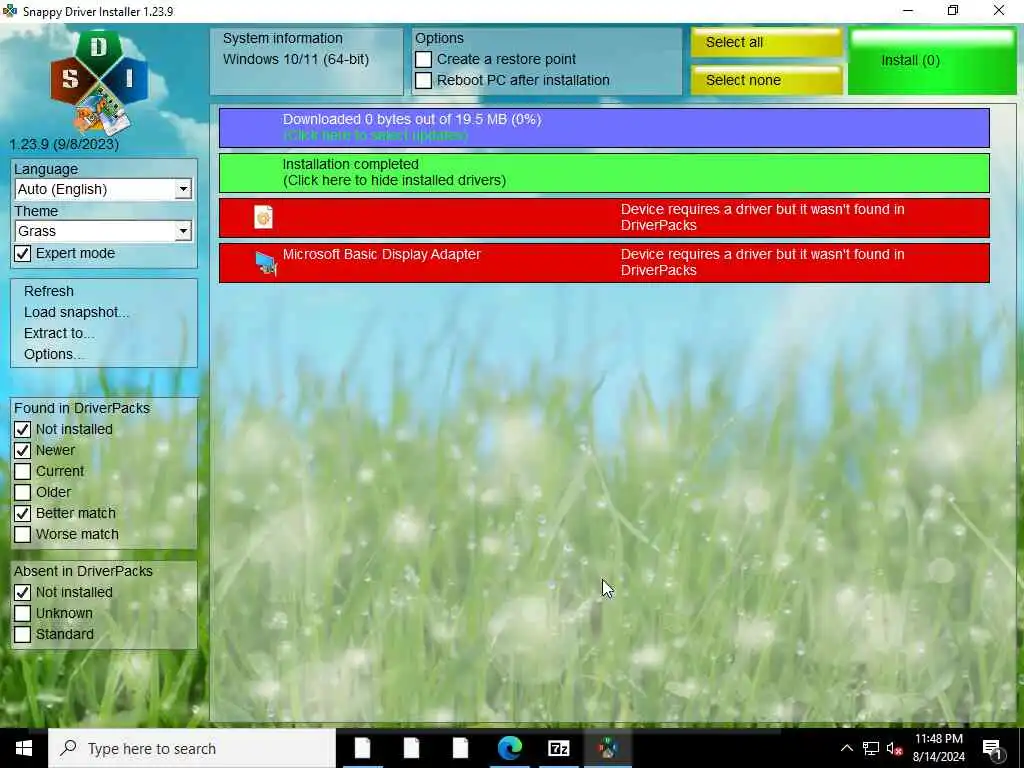Open the notification center icon
Image resolution: width=1024 pixels, height=768 pixels.
pos(993,749)
